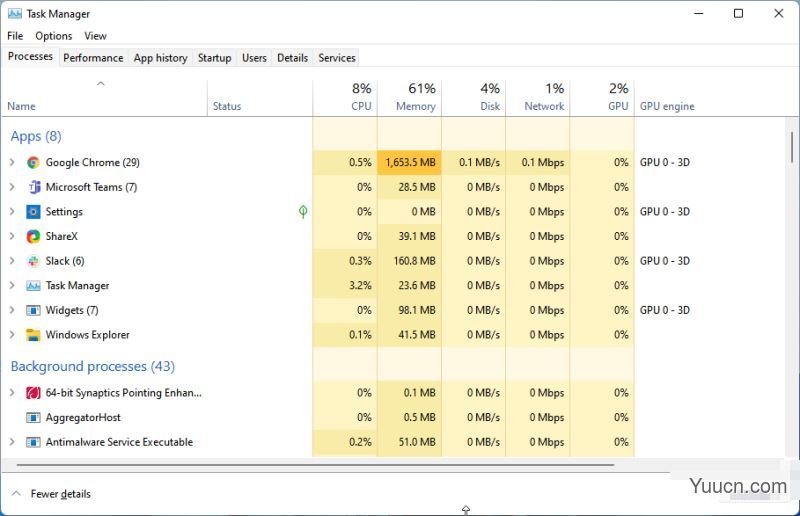Expand the Microsoft Teams process group
The width and height of the screenshot is (800, 516).
click(x=12, y=187)
